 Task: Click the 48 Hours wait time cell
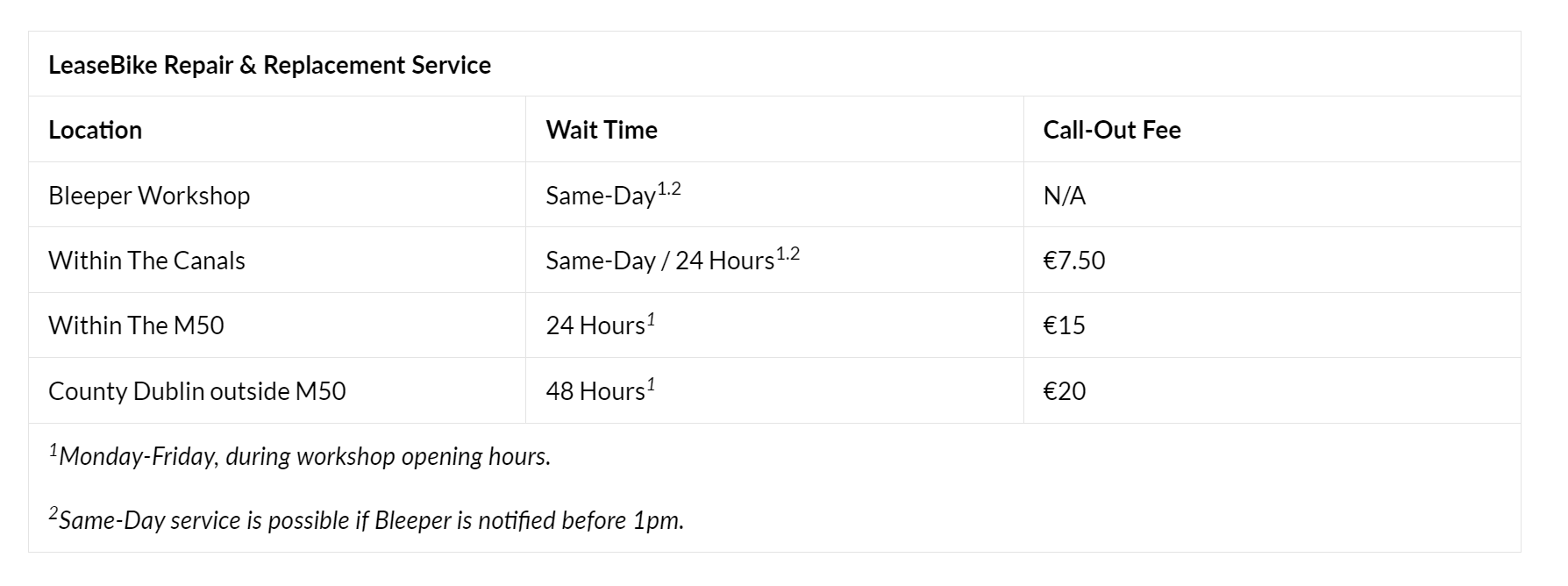pyautogui.click(x=595, y=391)
